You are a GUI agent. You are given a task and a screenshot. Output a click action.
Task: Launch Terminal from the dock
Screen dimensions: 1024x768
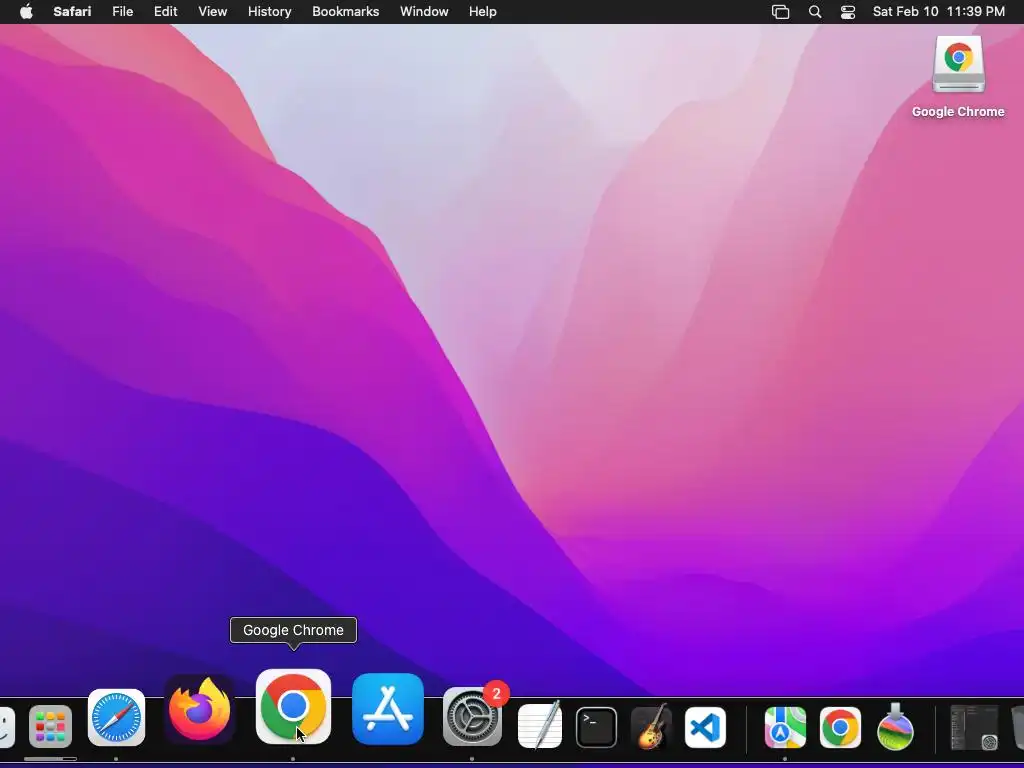pyautogui.click(x=596, y=727)
